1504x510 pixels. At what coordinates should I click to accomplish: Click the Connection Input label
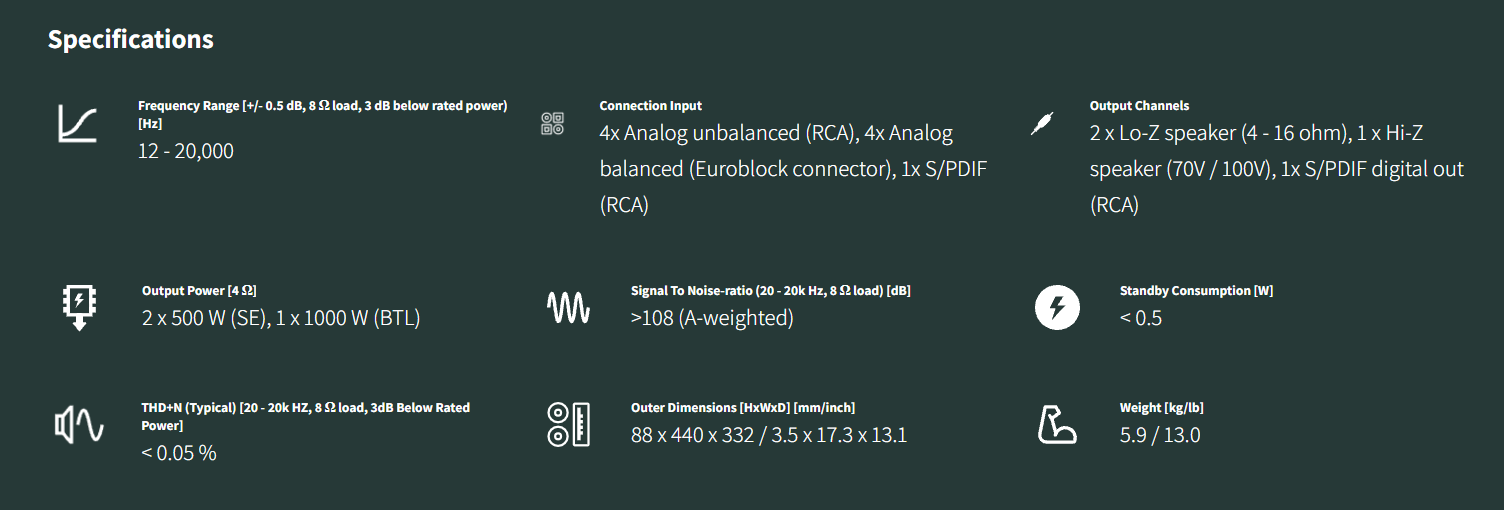point(650,105)
